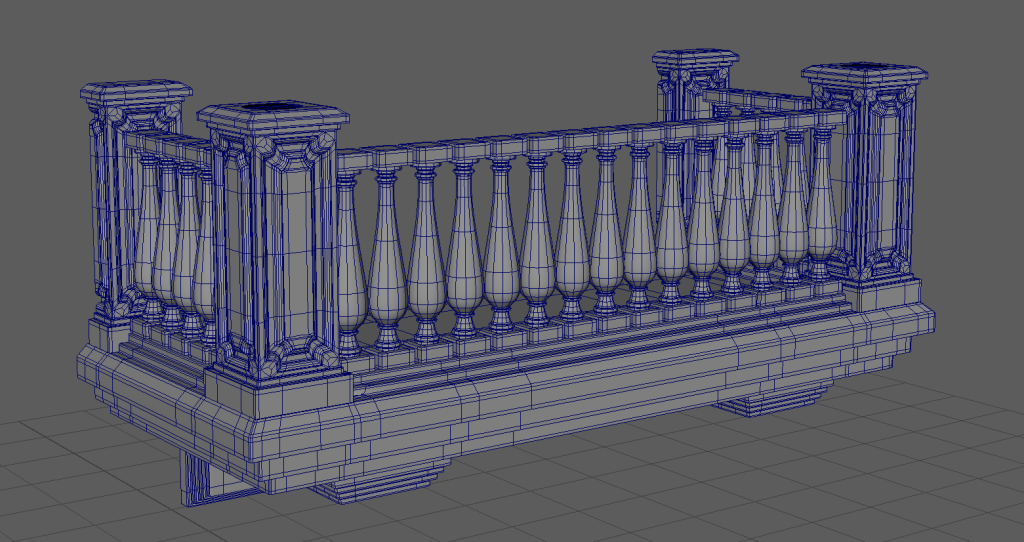1024x542 pixels.
Task: Select the dark opening atop the right-end pillar
Action: (x=865, y=67)
